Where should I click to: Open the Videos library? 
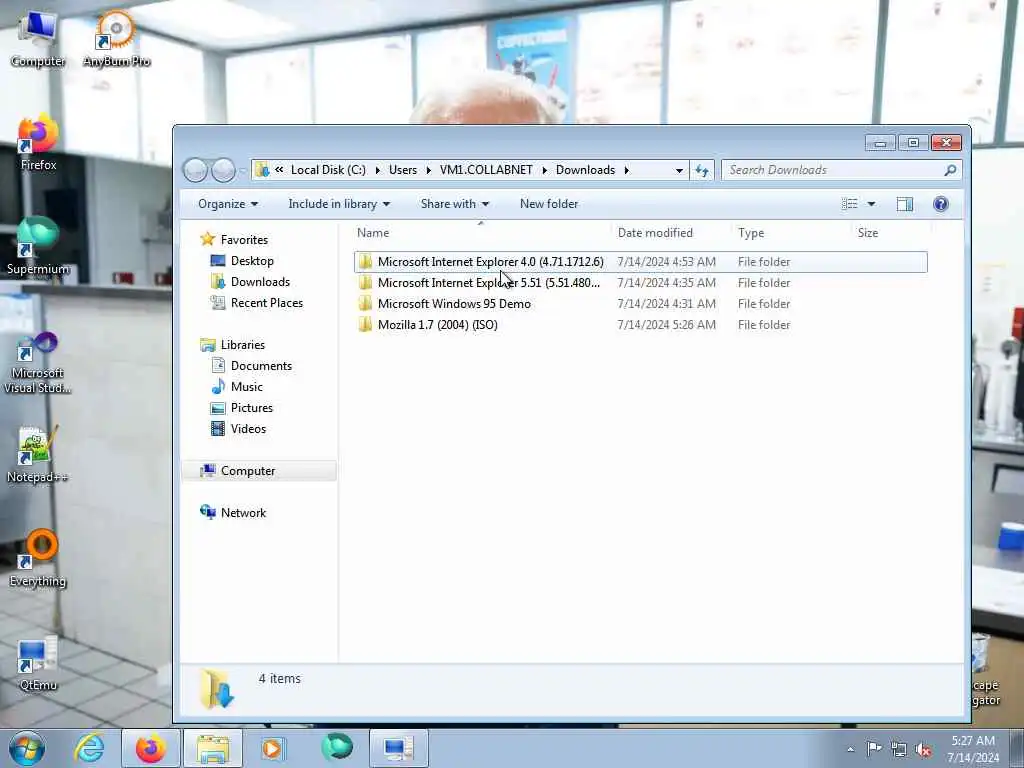248,428
